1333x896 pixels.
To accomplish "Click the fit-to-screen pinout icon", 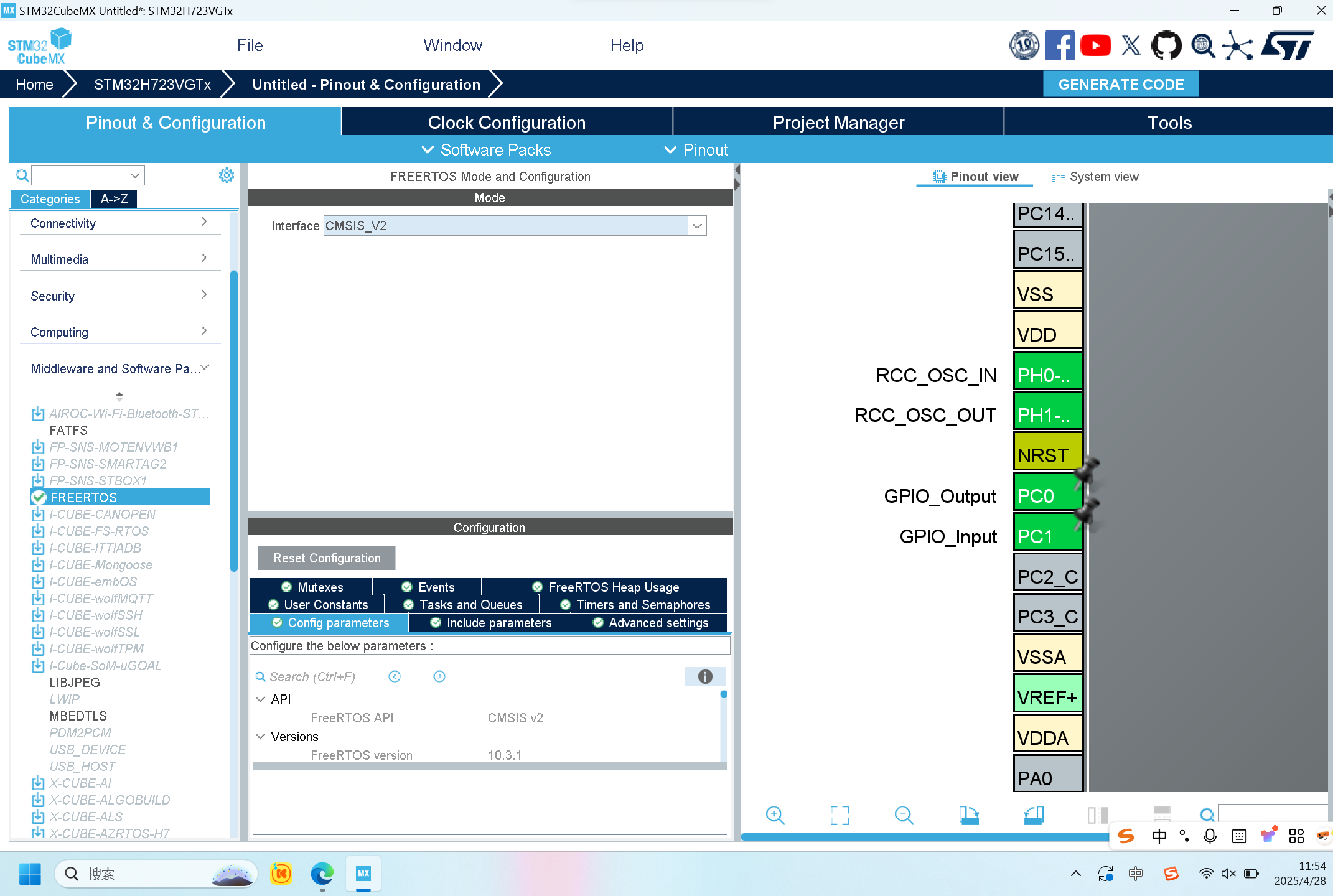I will (840, 815).
